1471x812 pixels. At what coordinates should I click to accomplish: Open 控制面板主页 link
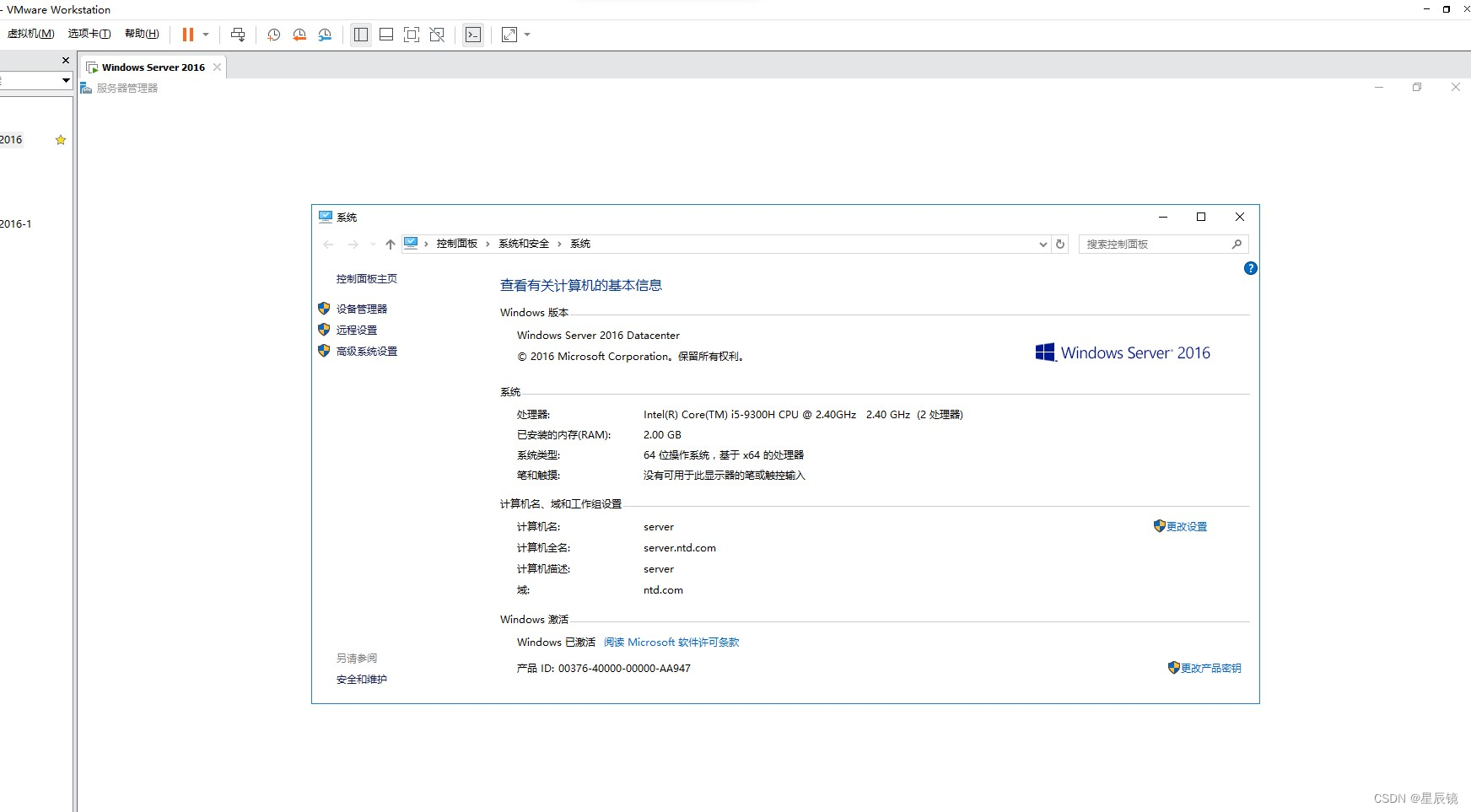pos(367,279)
